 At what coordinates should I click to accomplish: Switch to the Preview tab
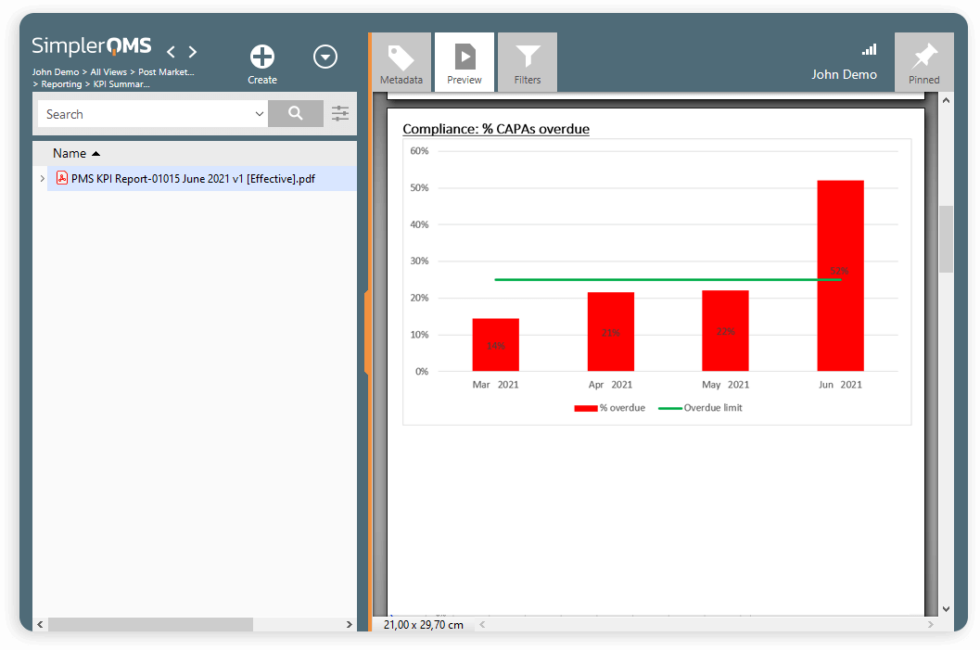[464, 63]
